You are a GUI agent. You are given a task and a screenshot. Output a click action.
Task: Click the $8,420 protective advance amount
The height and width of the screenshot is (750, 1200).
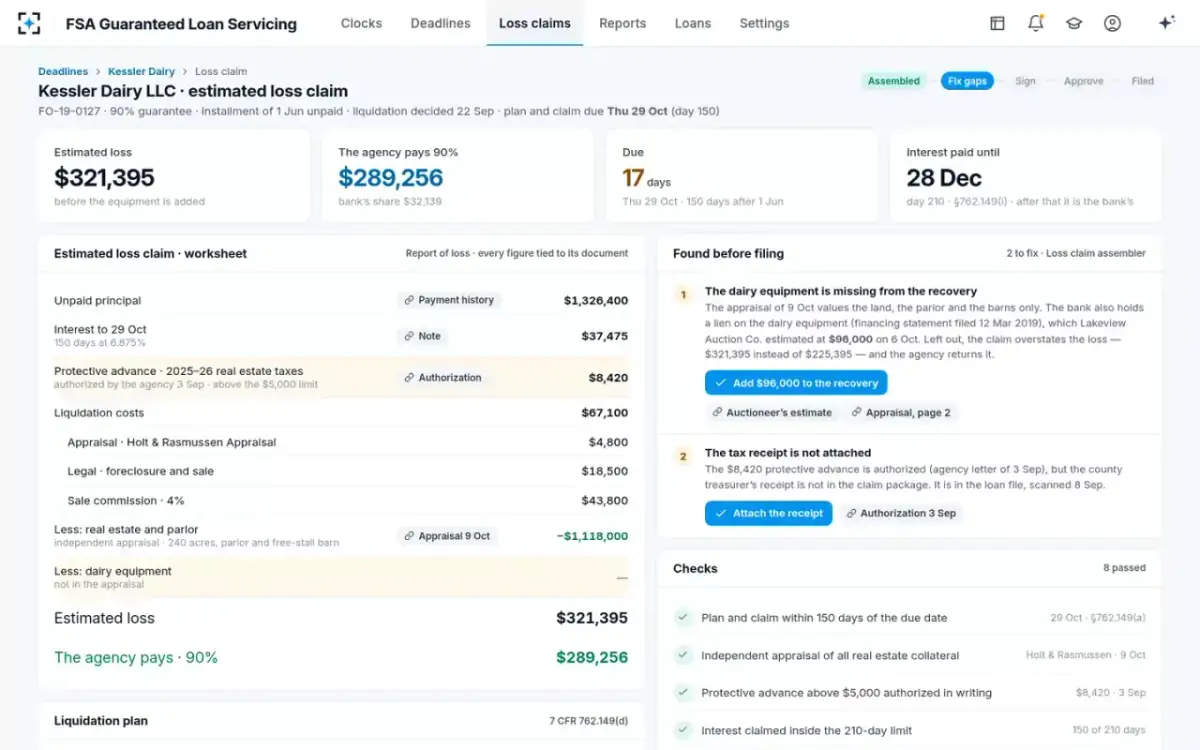pyautogui.click(x=608, y=378)
